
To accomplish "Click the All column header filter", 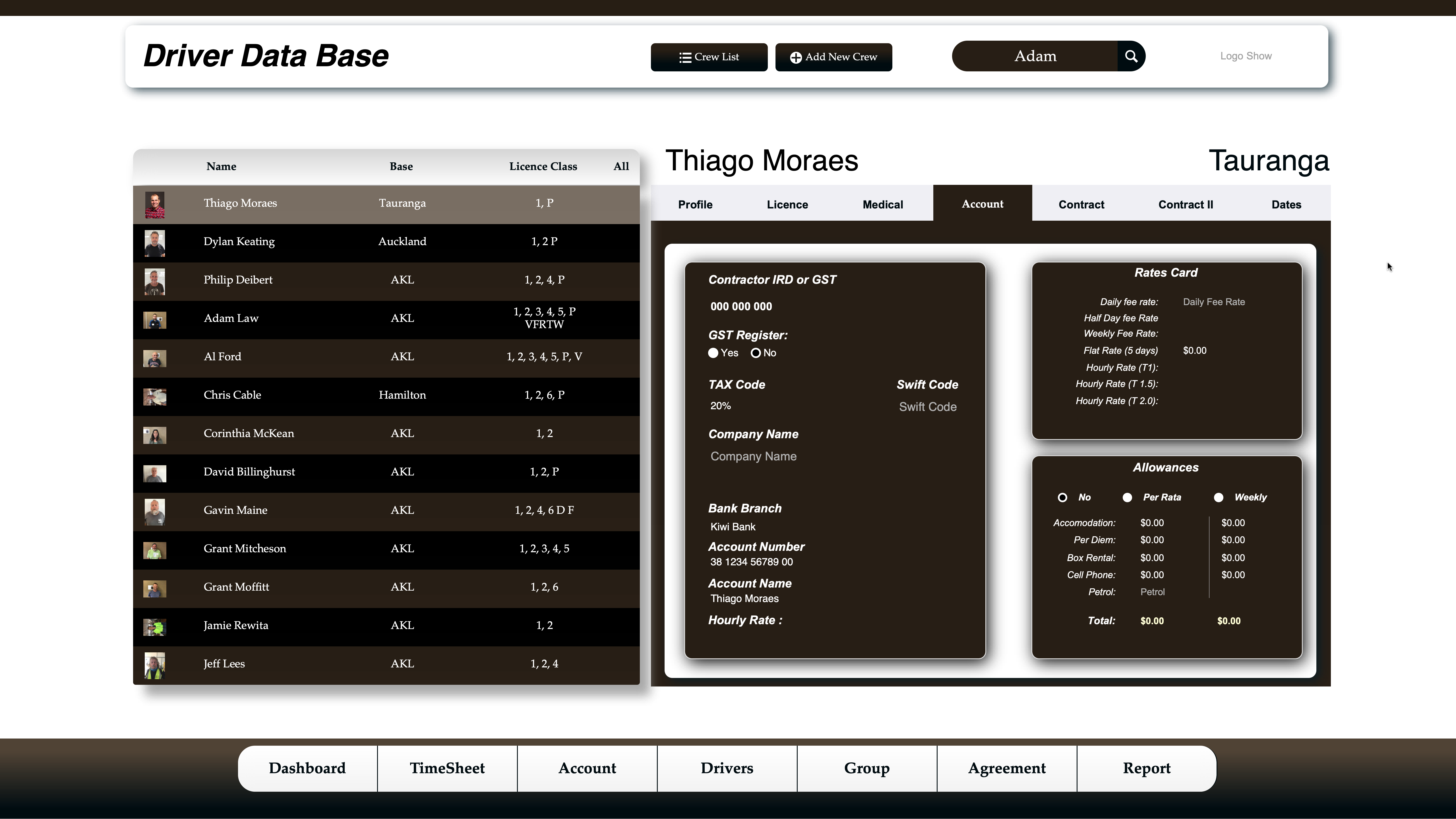I will point(621,166).
